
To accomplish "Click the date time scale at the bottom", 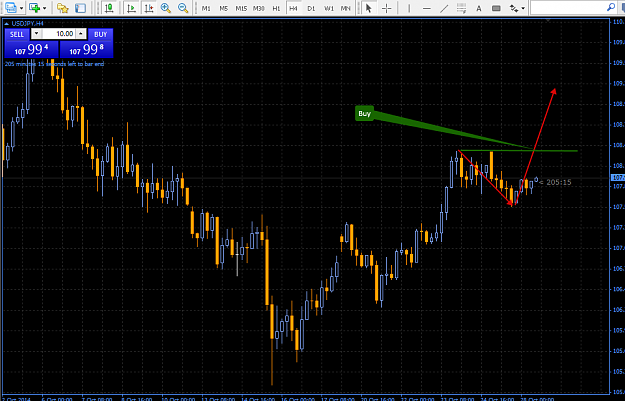I will (x=305, y=398).
